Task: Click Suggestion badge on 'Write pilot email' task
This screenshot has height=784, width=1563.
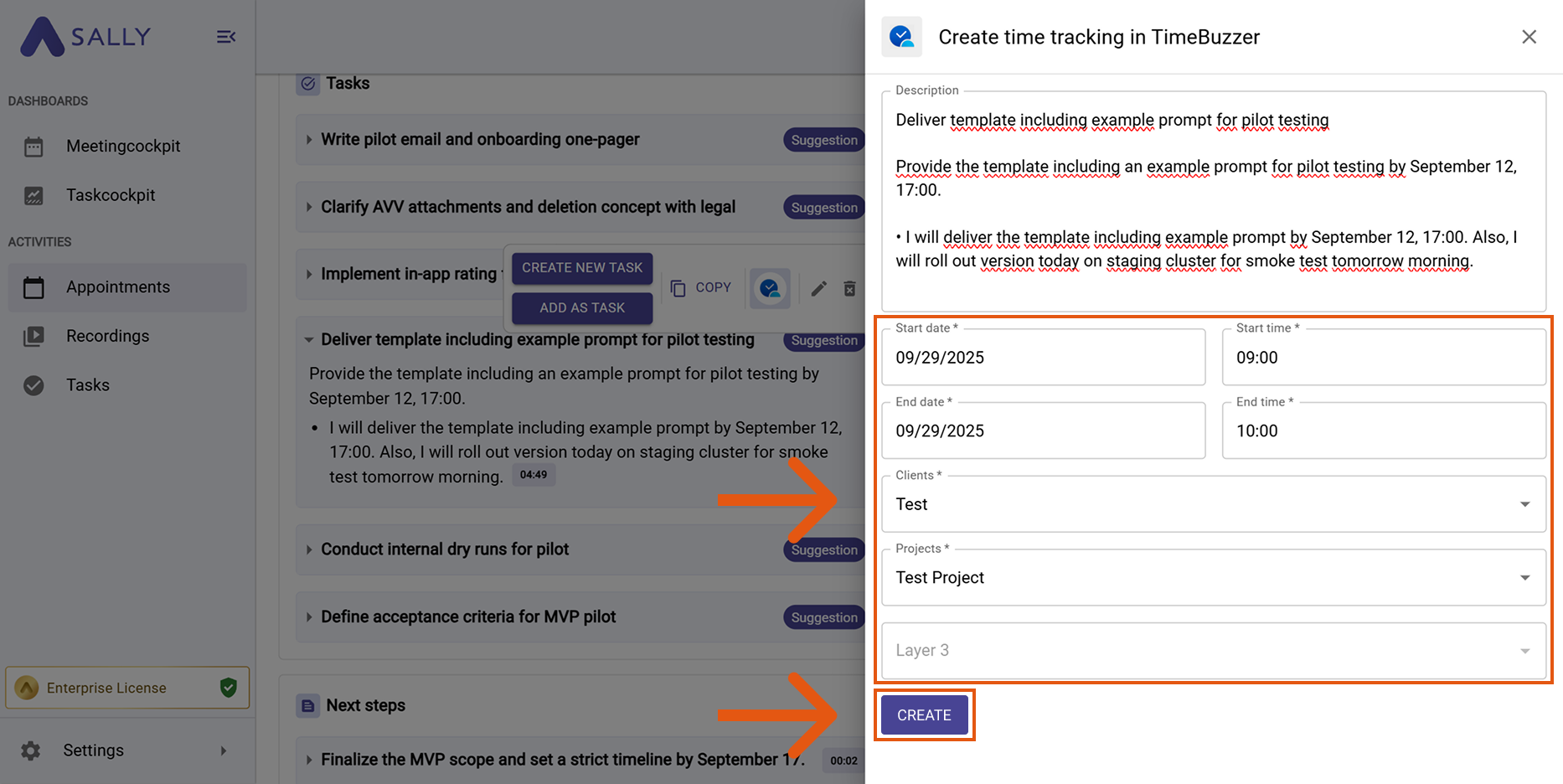Action: pos(824,140)
